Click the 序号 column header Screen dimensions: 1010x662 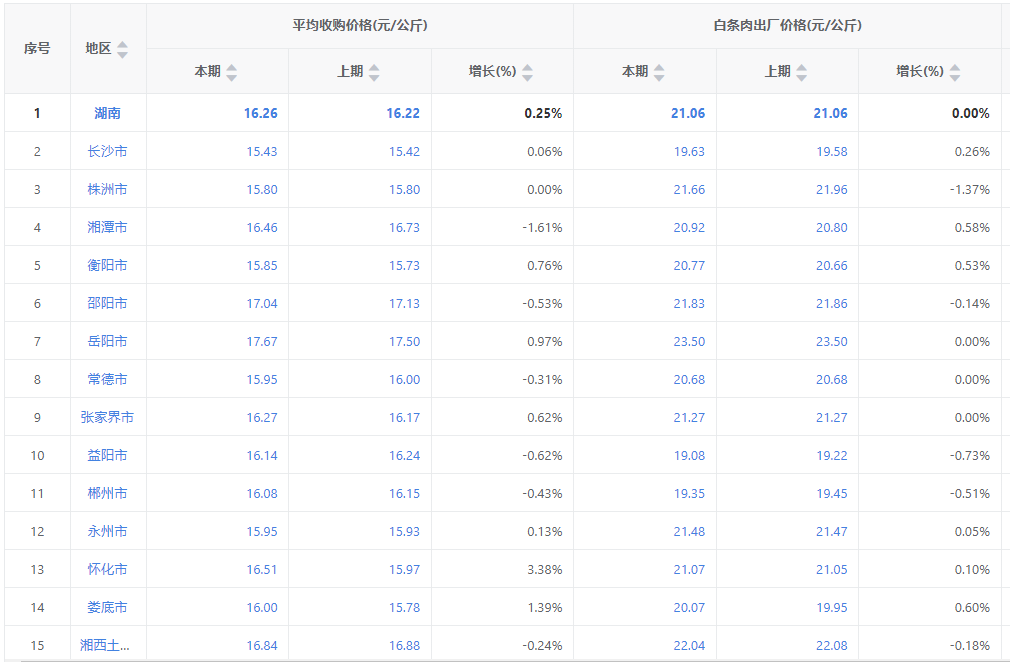37,48
